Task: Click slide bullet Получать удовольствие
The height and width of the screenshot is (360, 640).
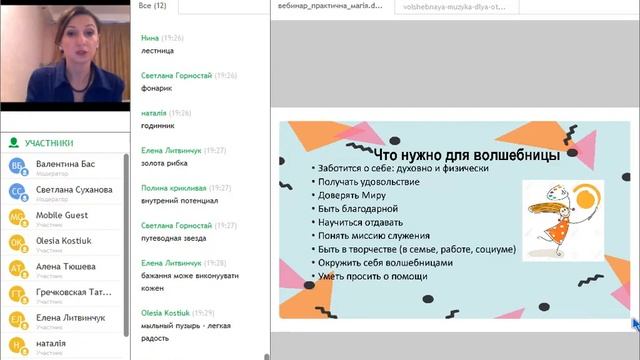Action: (368, 182)
